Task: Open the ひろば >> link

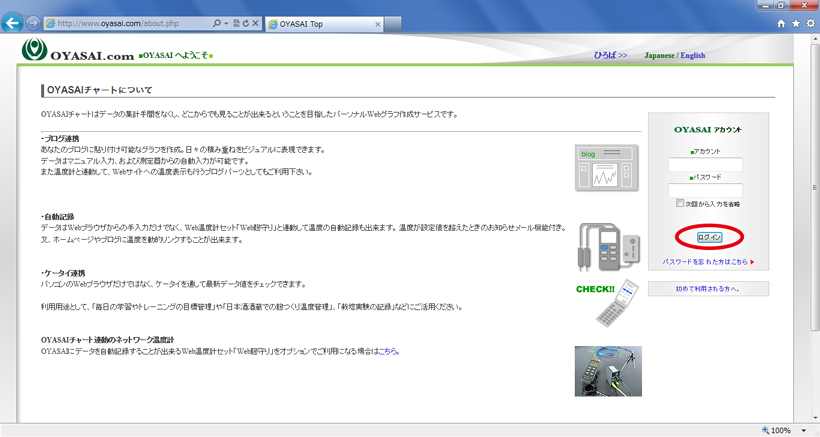Action: [x=610, y=55]
